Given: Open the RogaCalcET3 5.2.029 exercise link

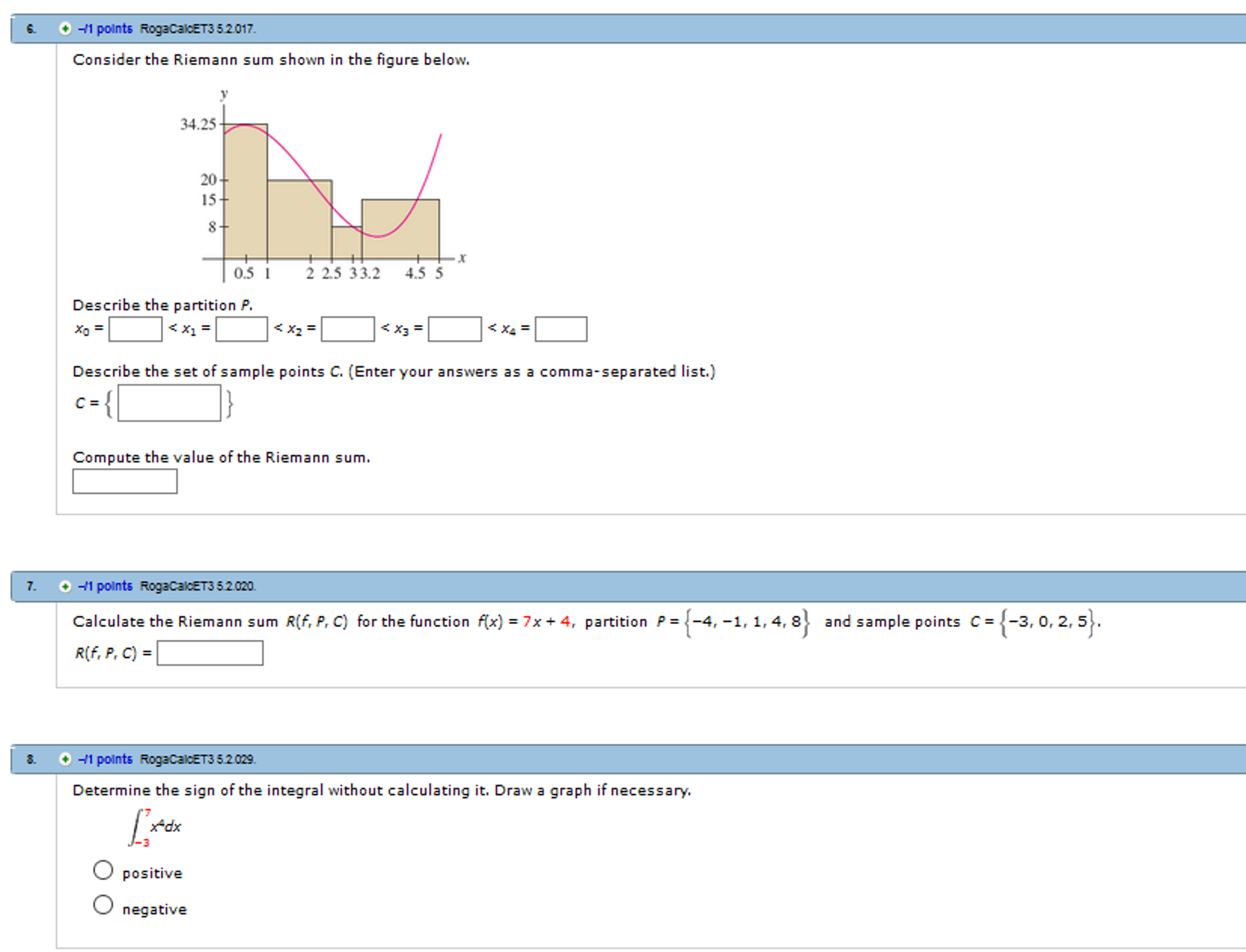Looking at the screenshot, I should 197,760.
